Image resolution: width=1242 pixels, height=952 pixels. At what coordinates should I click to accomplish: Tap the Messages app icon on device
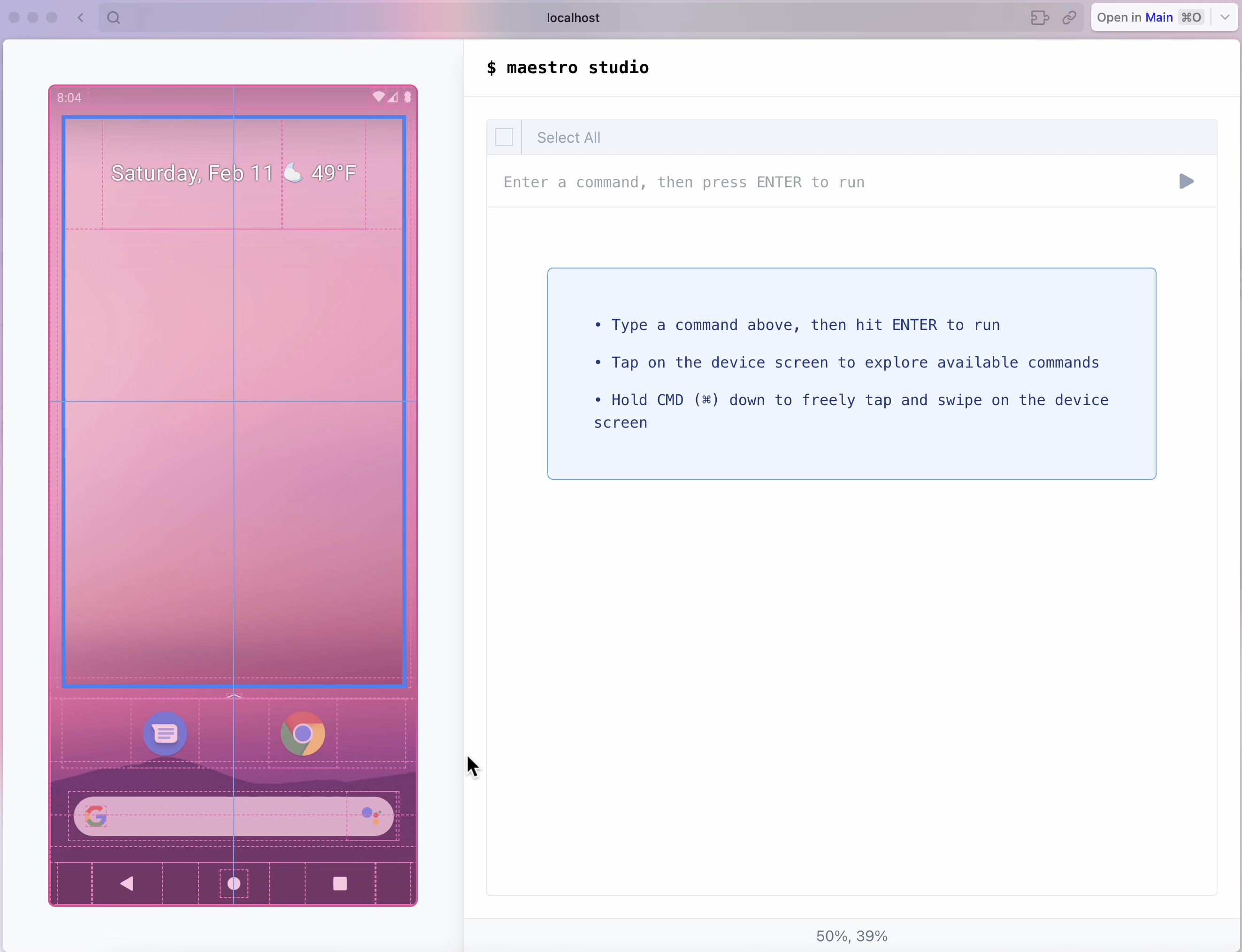coord(165,733)
